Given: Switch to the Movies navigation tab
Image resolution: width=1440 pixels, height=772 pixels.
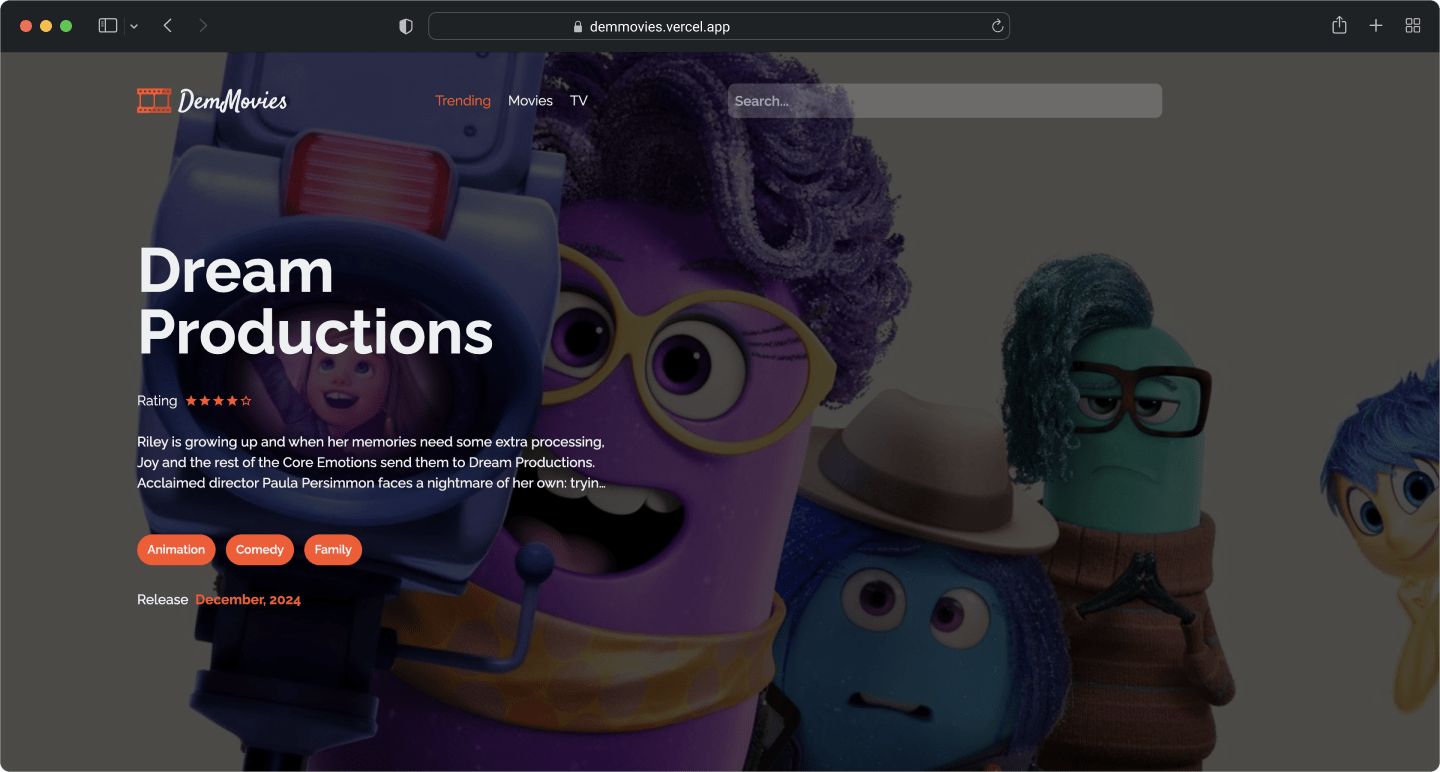Looking at the screenshot, I should (530, 101).
